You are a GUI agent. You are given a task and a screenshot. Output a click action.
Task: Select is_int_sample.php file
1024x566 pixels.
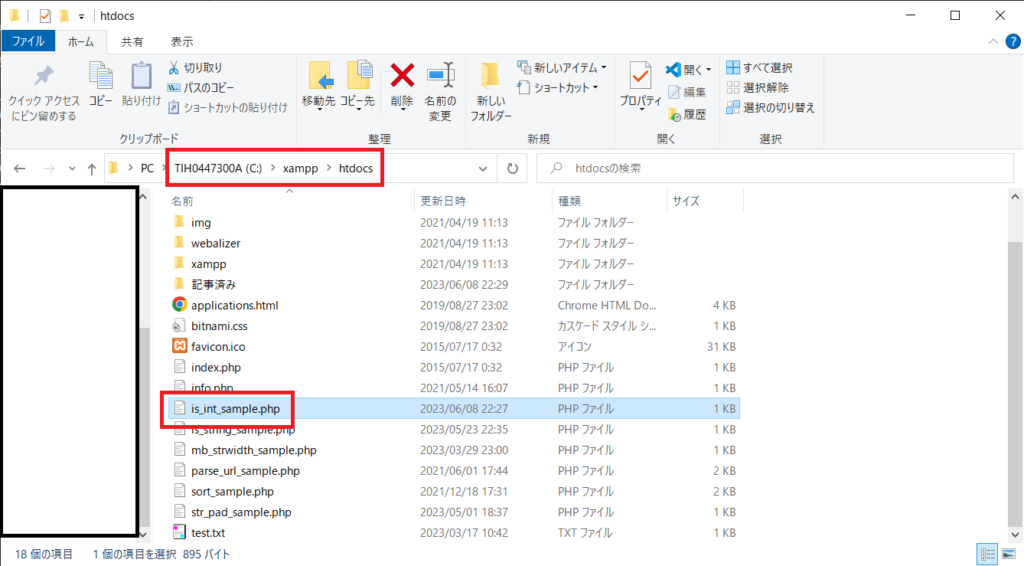pyautogui.click(x=454, y=409)
